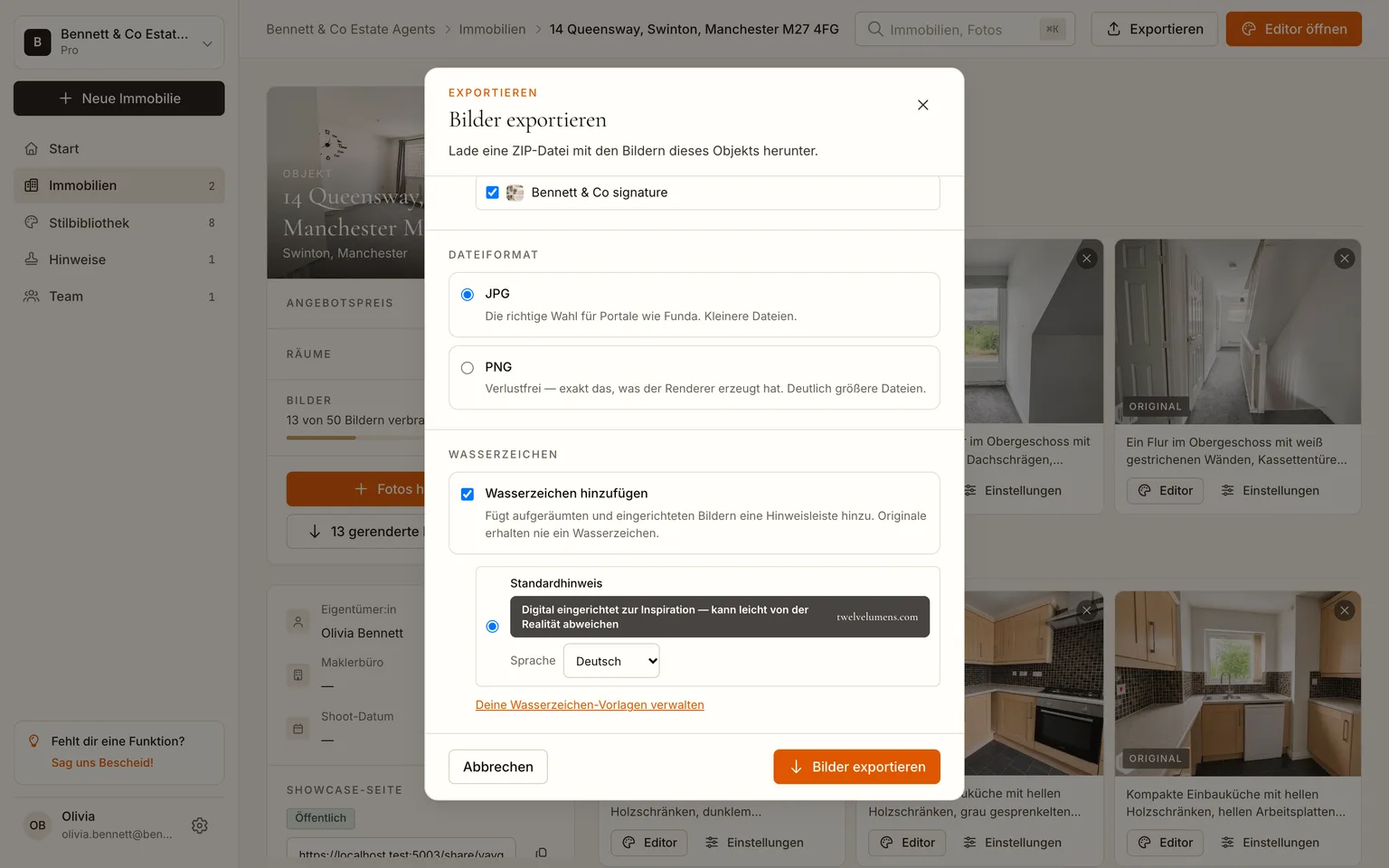This screenshot has width=1389, height=868.
Task: Remove the Kompakte Einbauküche photo
Action: [x=1345, y=611]
